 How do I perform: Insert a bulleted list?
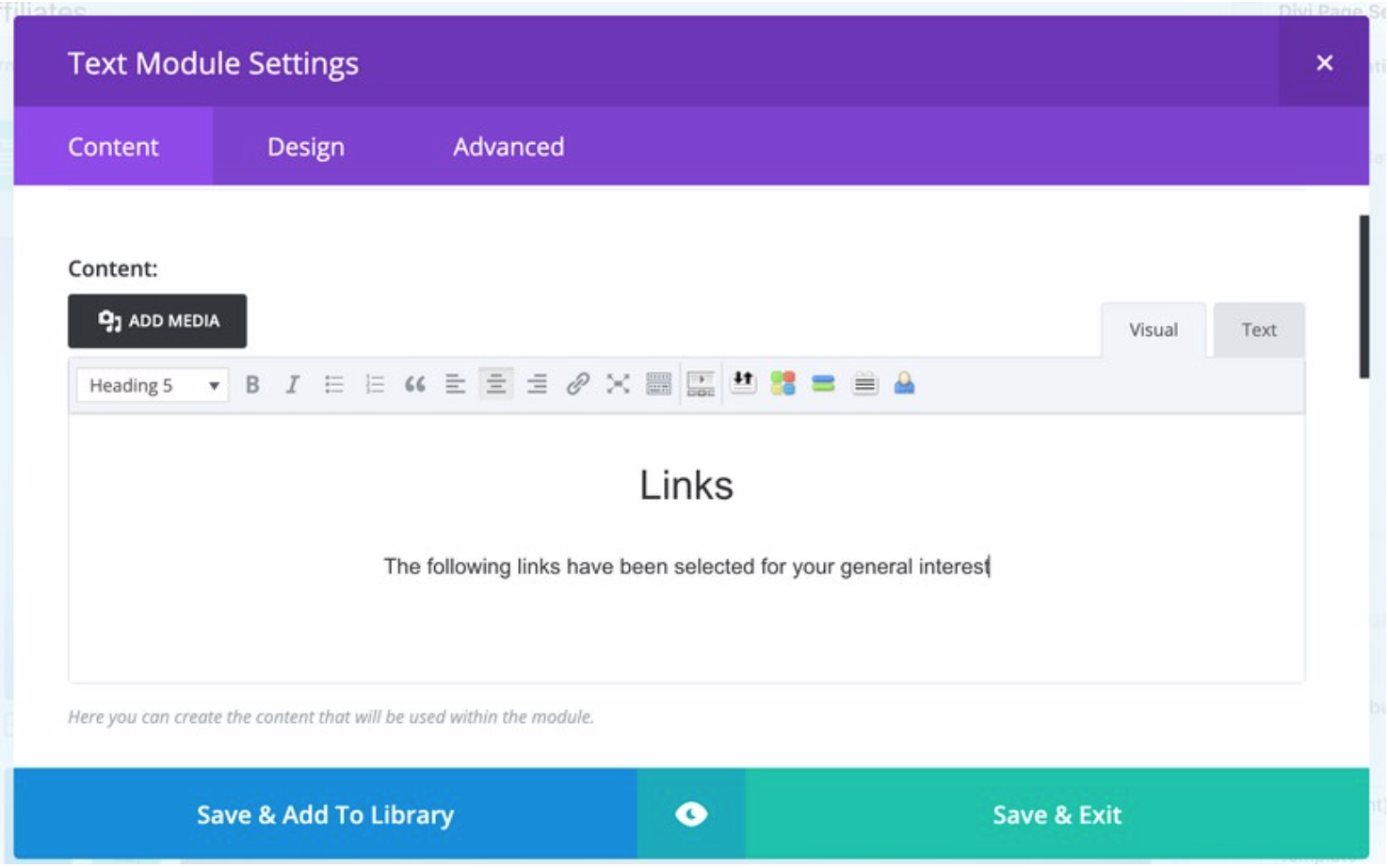point(333,384)
